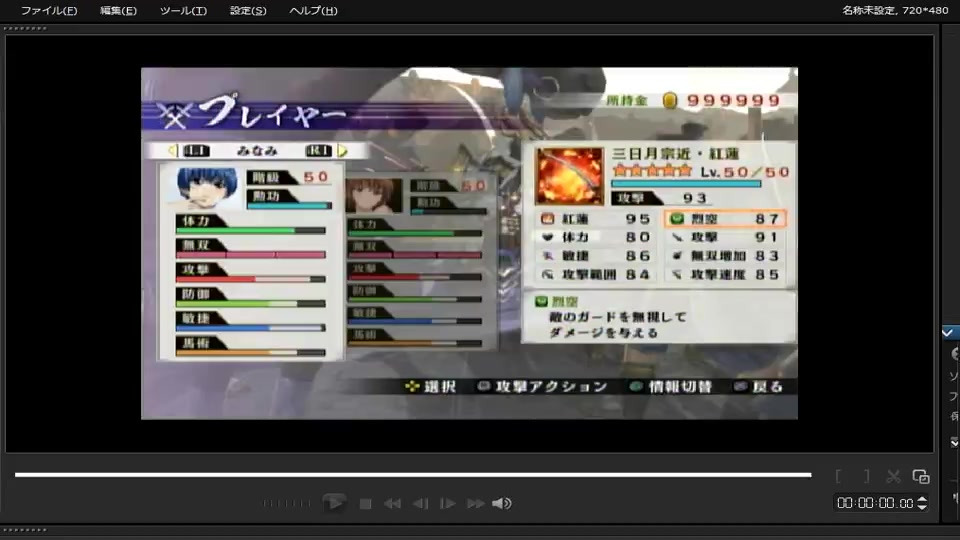
Task: Set the mark-in point with the [ icon
Action: click(x=838, y=476)
